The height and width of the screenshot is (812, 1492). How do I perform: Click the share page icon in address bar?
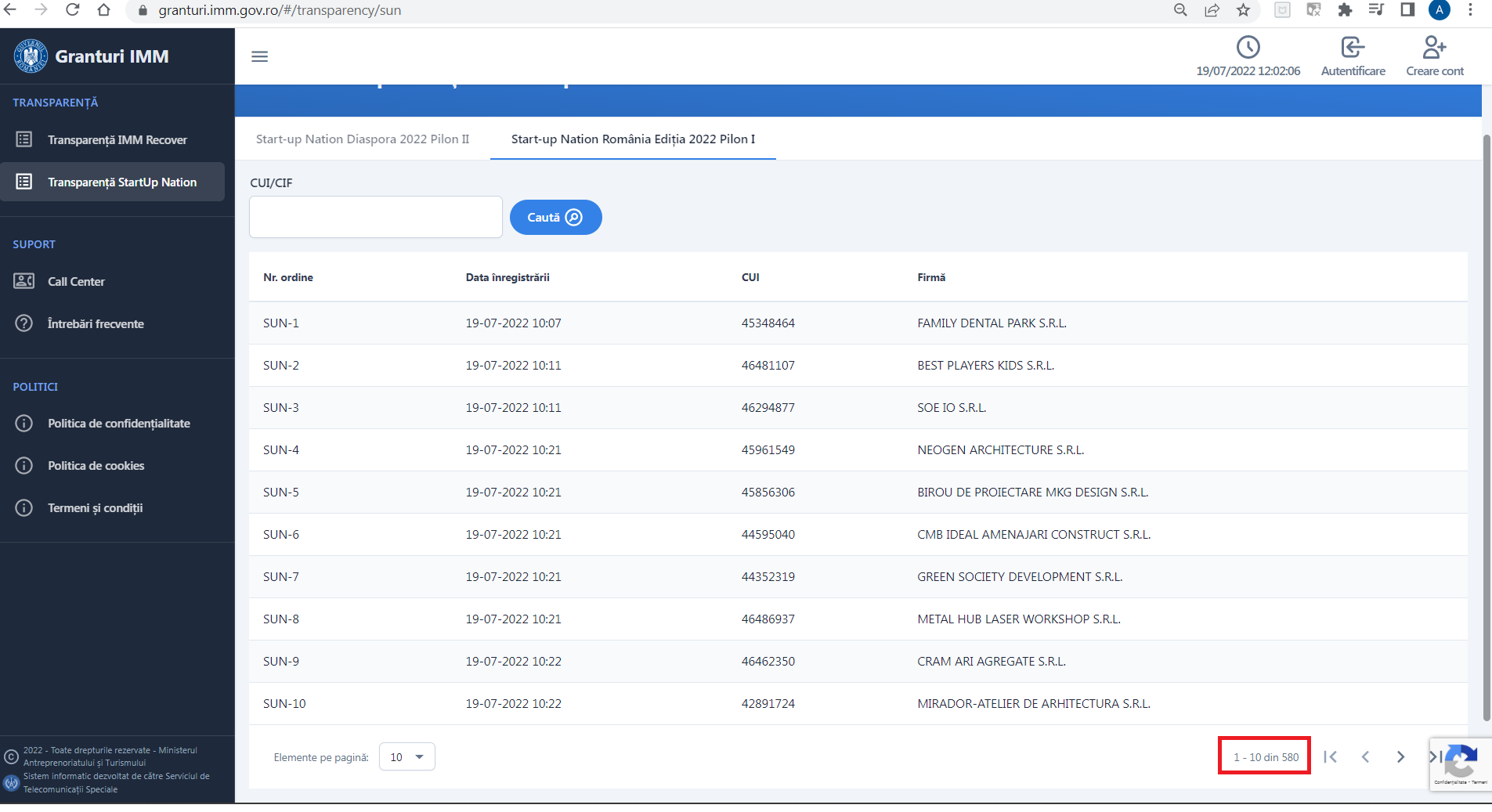(x=1212, y=10)
